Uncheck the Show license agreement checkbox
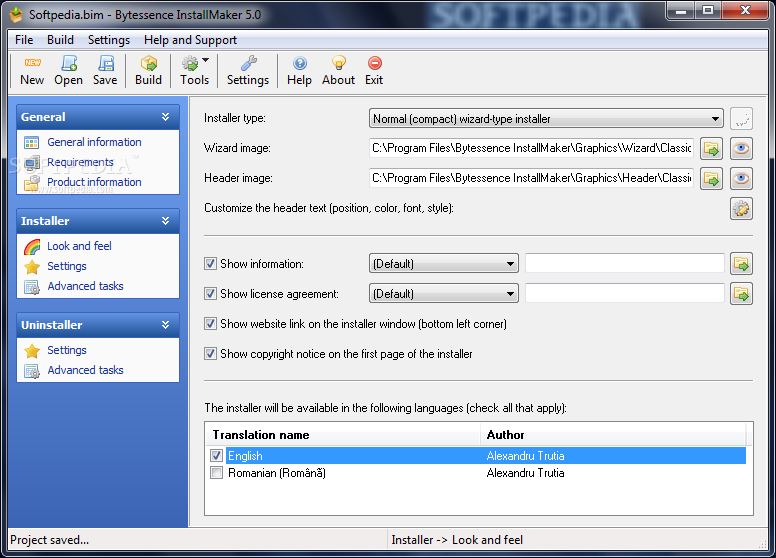 (210, 294)
